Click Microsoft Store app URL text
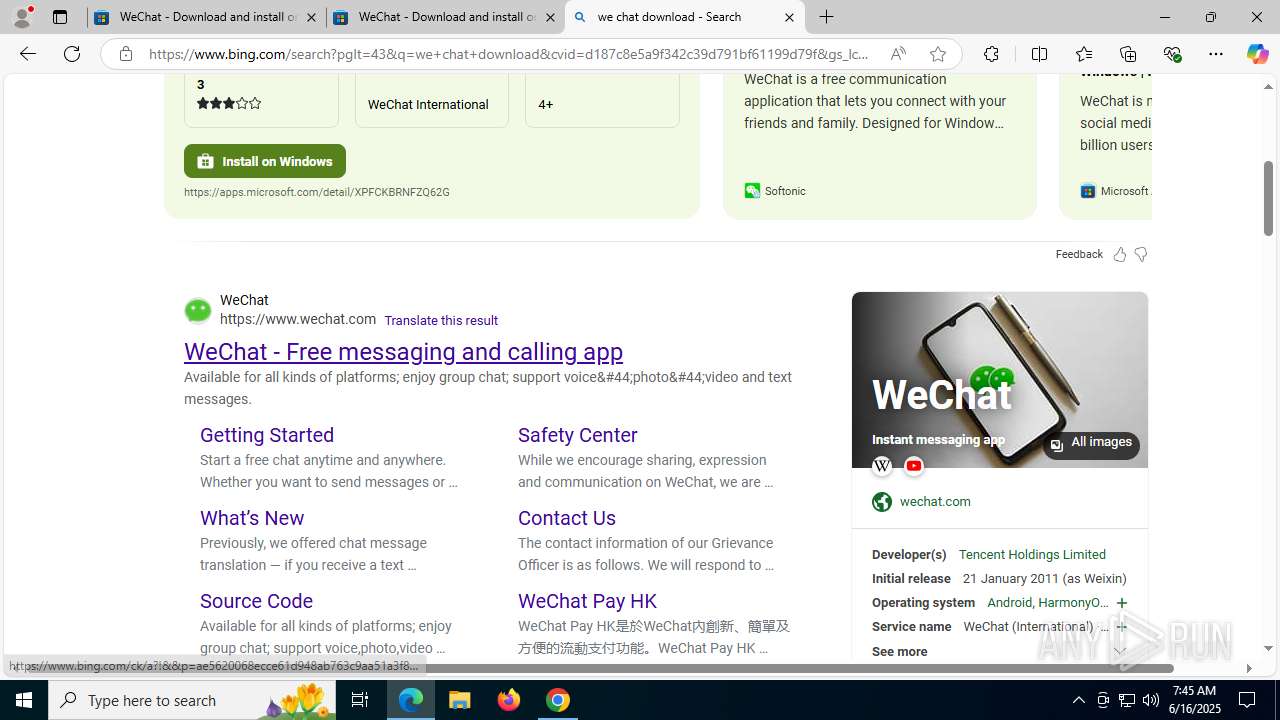 click(317, 192)
